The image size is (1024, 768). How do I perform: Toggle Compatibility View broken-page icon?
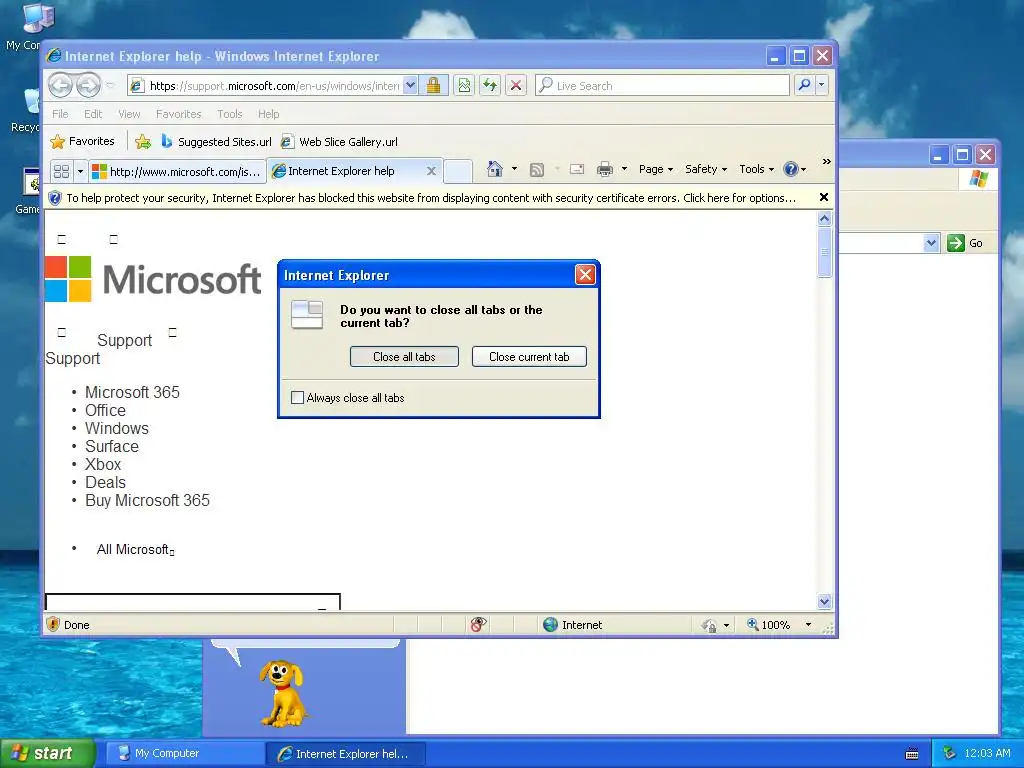pyautogui.click(x=464, y=86)
